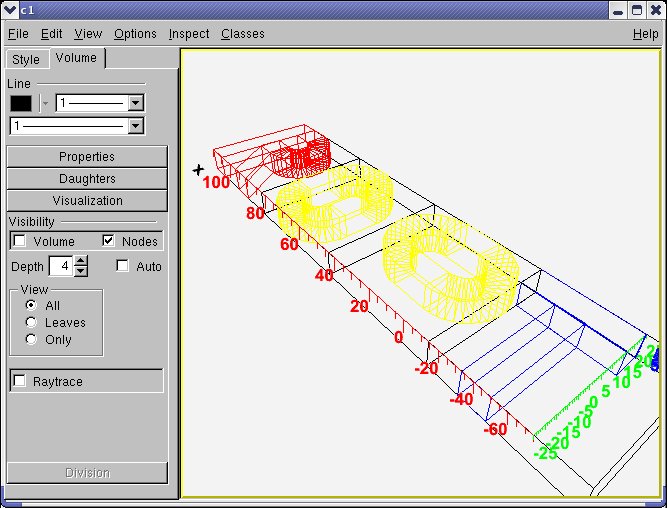Open the Help menu
Viewport: 667px width, 508px height.
tap(645, 34)
